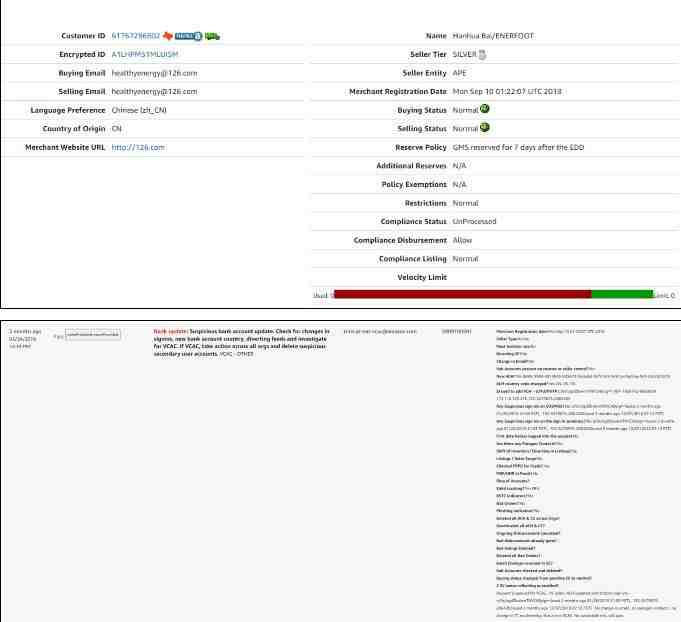Click the red Texas-shaped icon beside Customer ID
Viewport: 681px width, 622px height.
[x=167, y=36]
